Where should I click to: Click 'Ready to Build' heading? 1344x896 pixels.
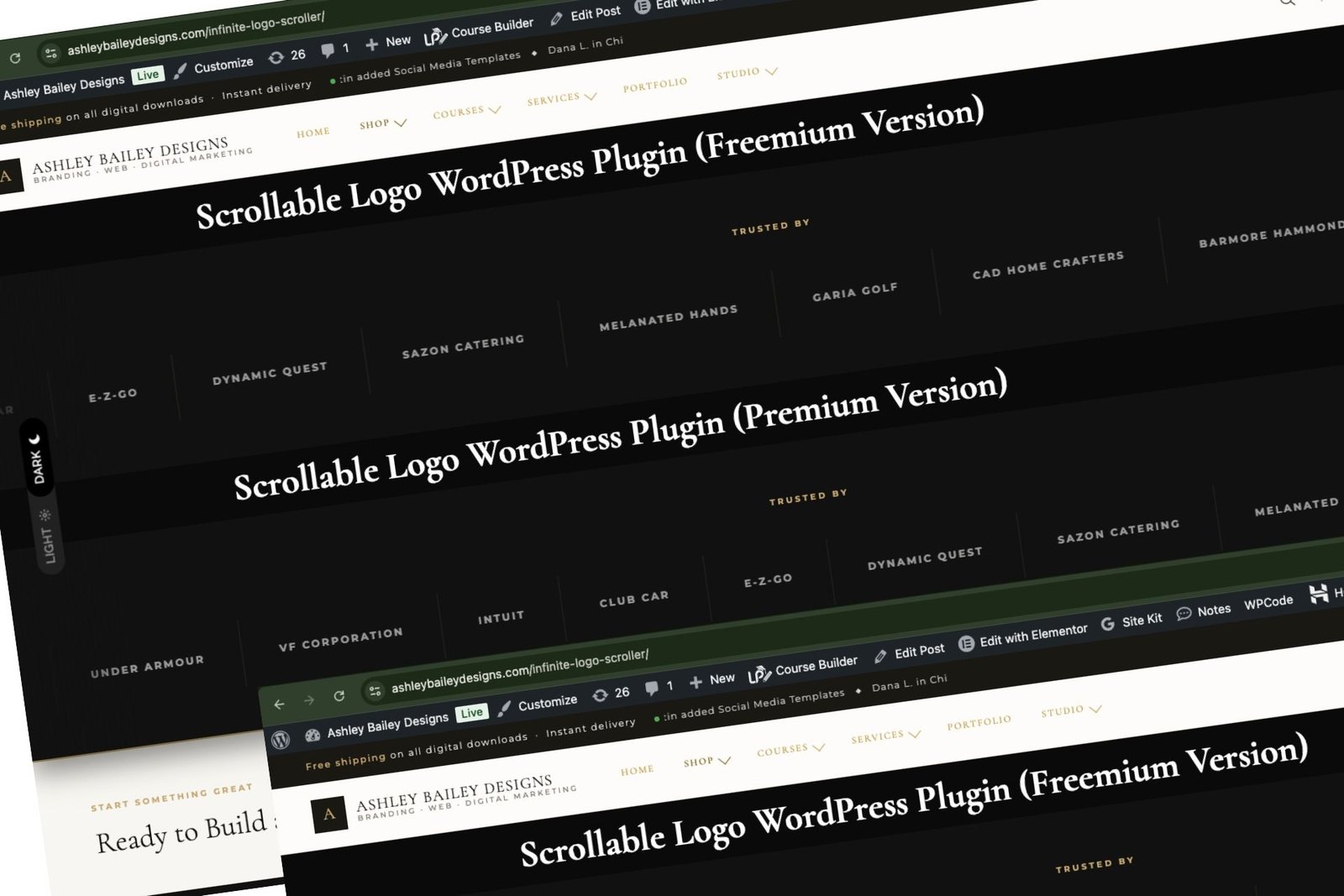[x=186, y=830]
